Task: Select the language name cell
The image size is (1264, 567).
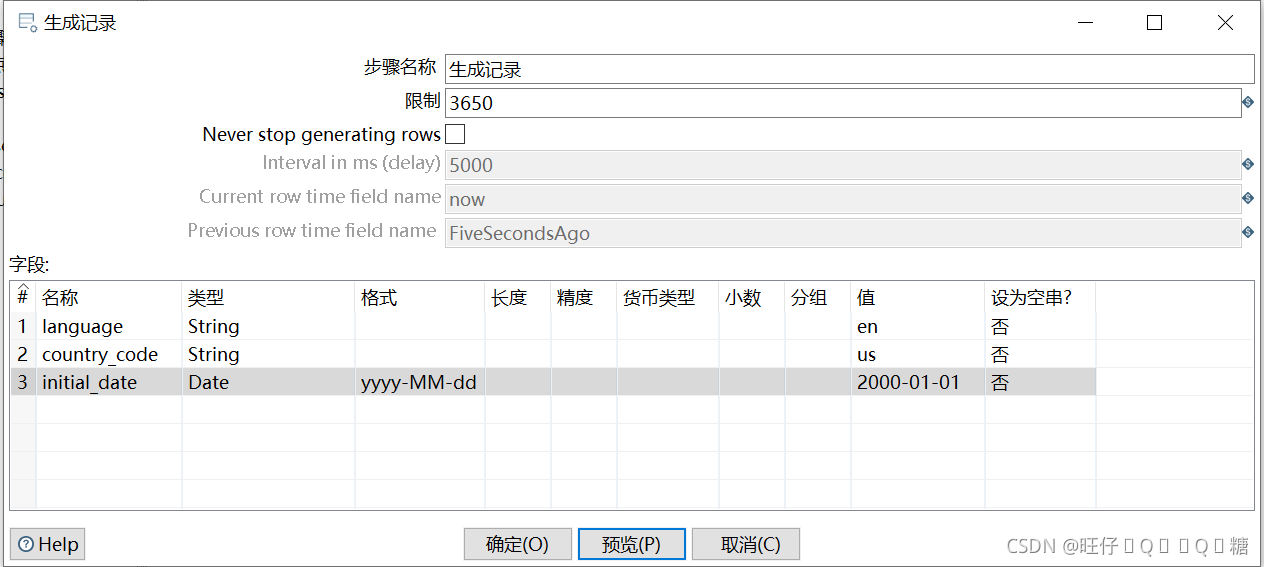Action: tap(109, 326)
